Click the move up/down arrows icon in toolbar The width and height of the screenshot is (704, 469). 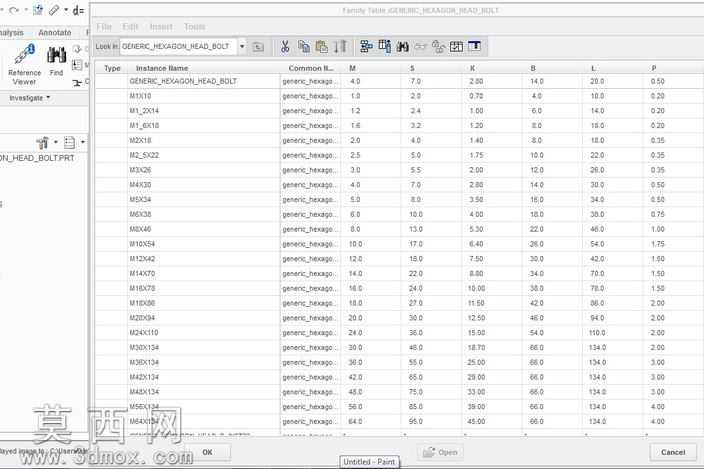tap(340, 47)
